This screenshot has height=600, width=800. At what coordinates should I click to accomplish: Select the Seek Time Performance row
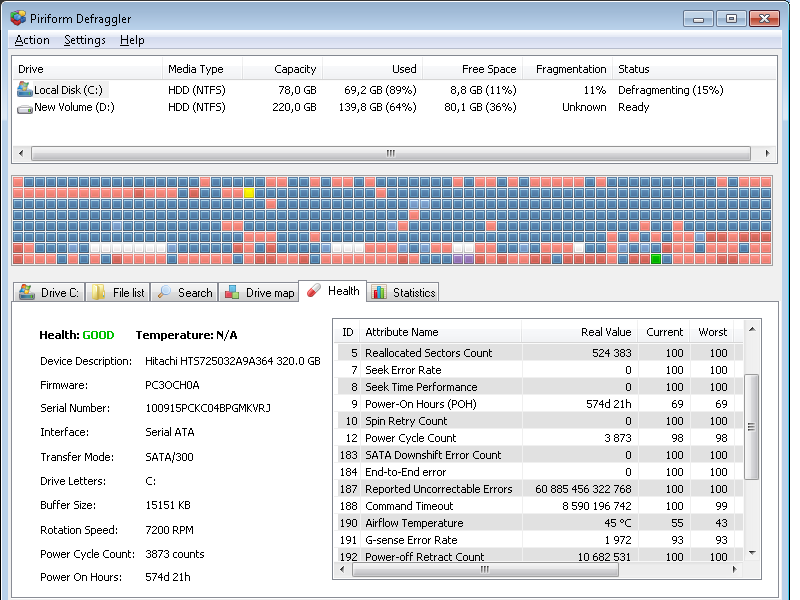[539, 387]
